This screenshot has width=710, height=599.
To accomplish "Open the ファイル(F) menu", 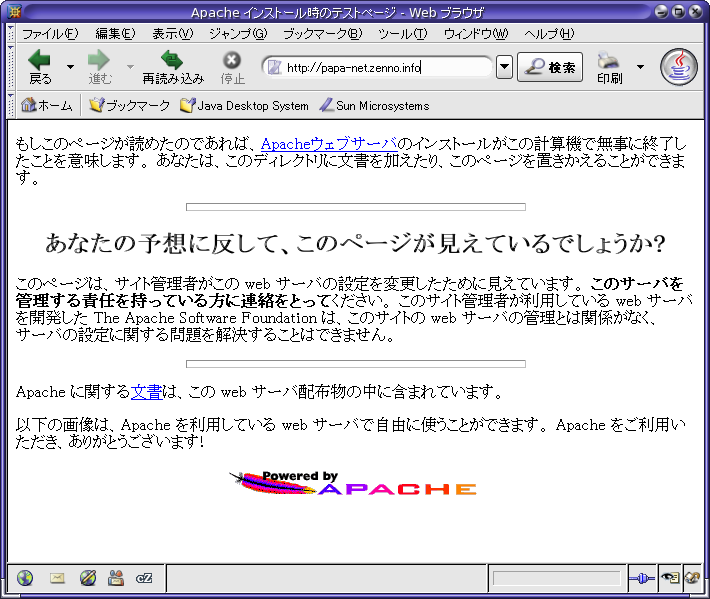I will click(50, 34).
